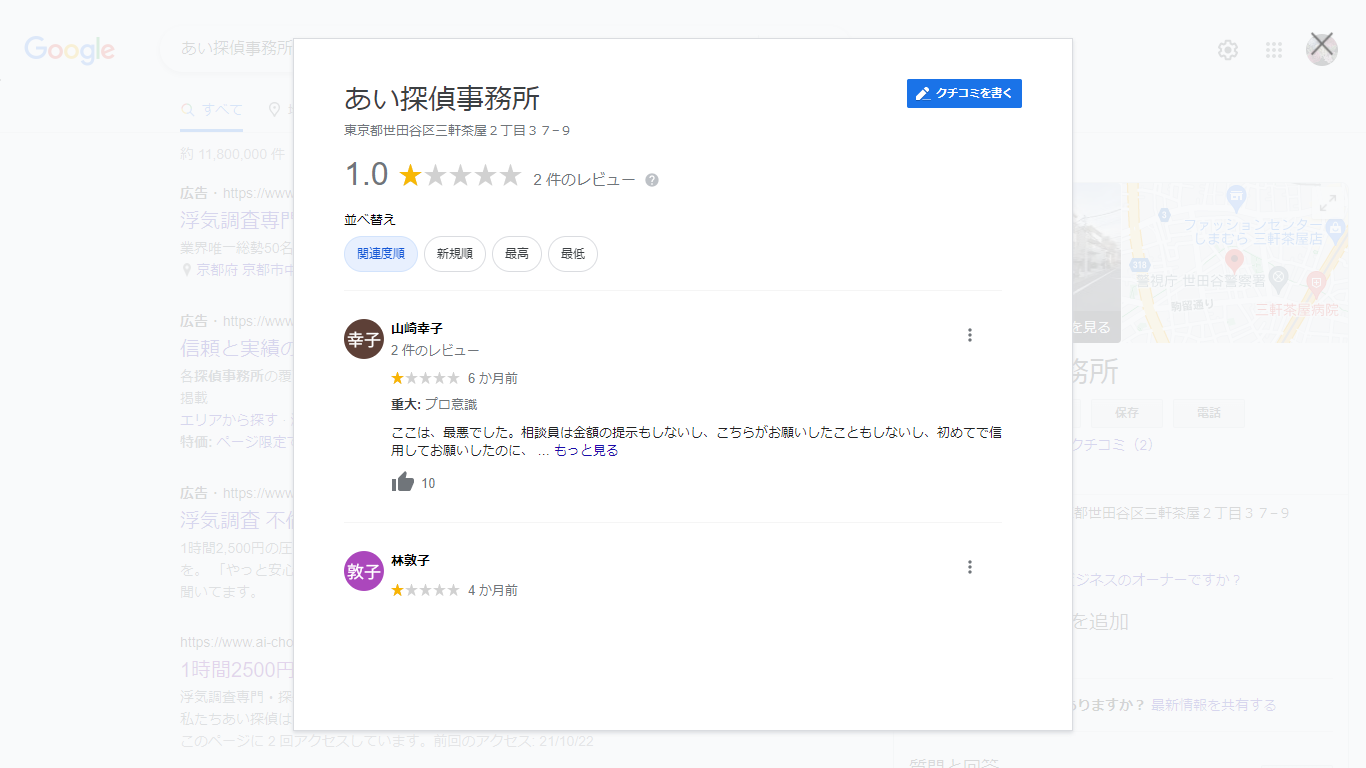Click the star rating on 山崎幸子's review

click(x=425, y=378)
